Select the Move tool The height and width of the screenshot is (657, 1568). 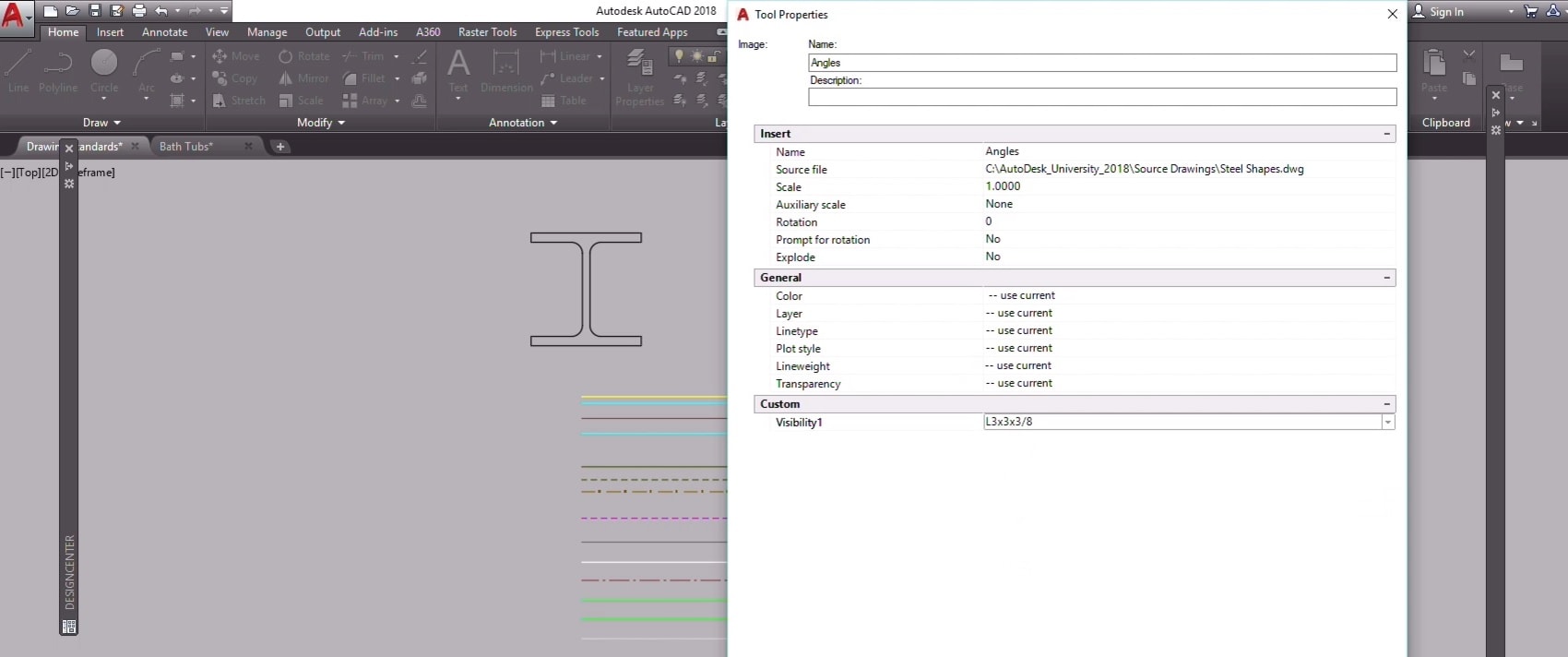(x=236, y=56)
